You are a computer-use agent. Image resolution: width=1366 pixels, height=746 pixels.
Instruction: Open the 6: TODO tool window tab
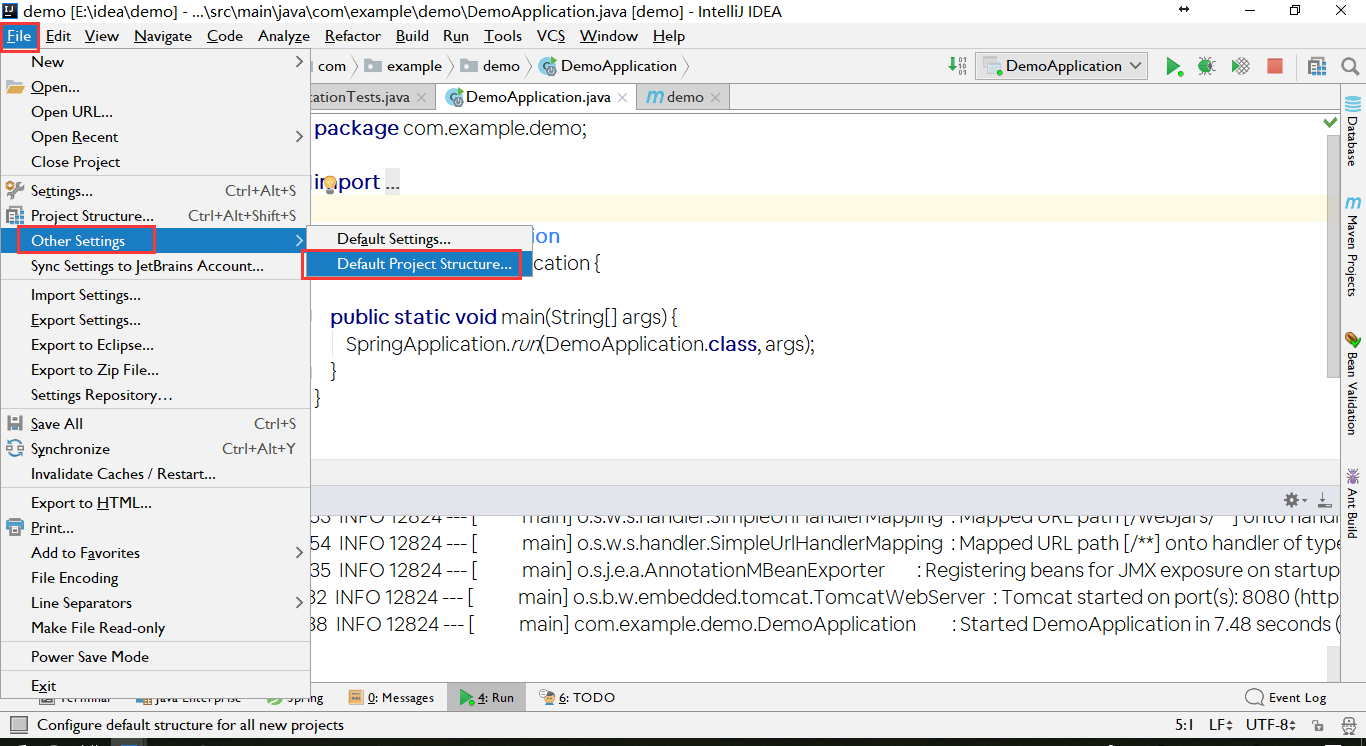[x=577, y=697]
